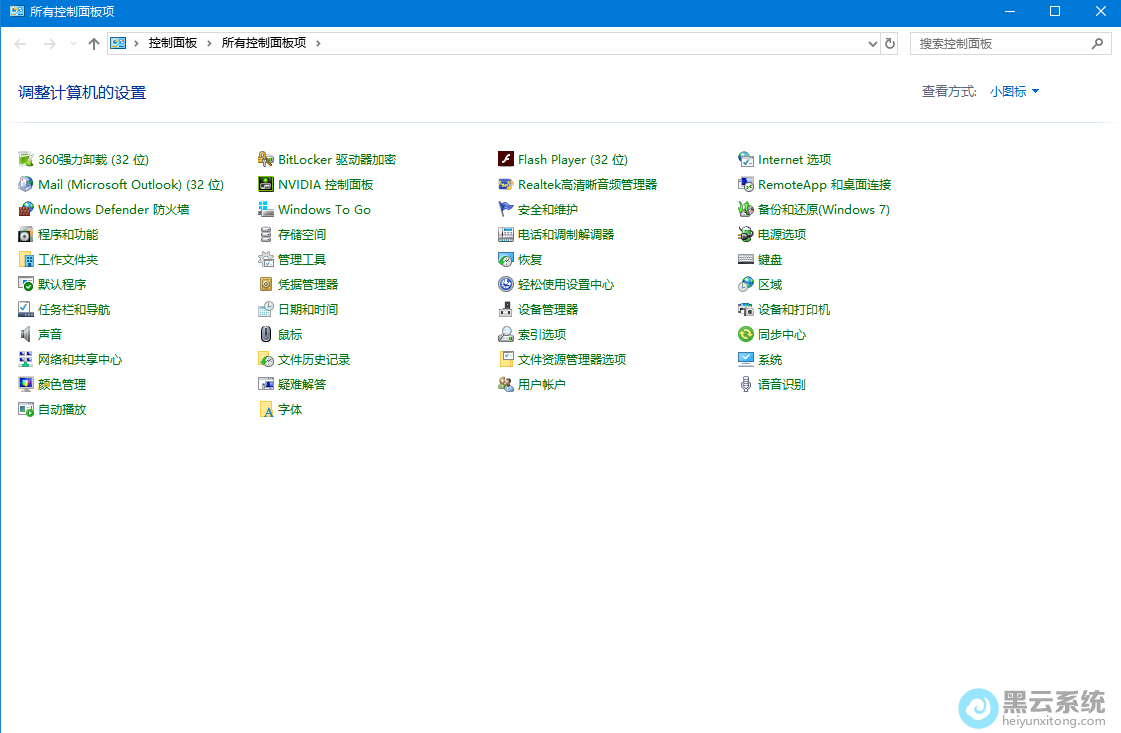Open the 鼠标 mouse icon
This screenshot has height=733, width=1121.
[x=266, y=334]
